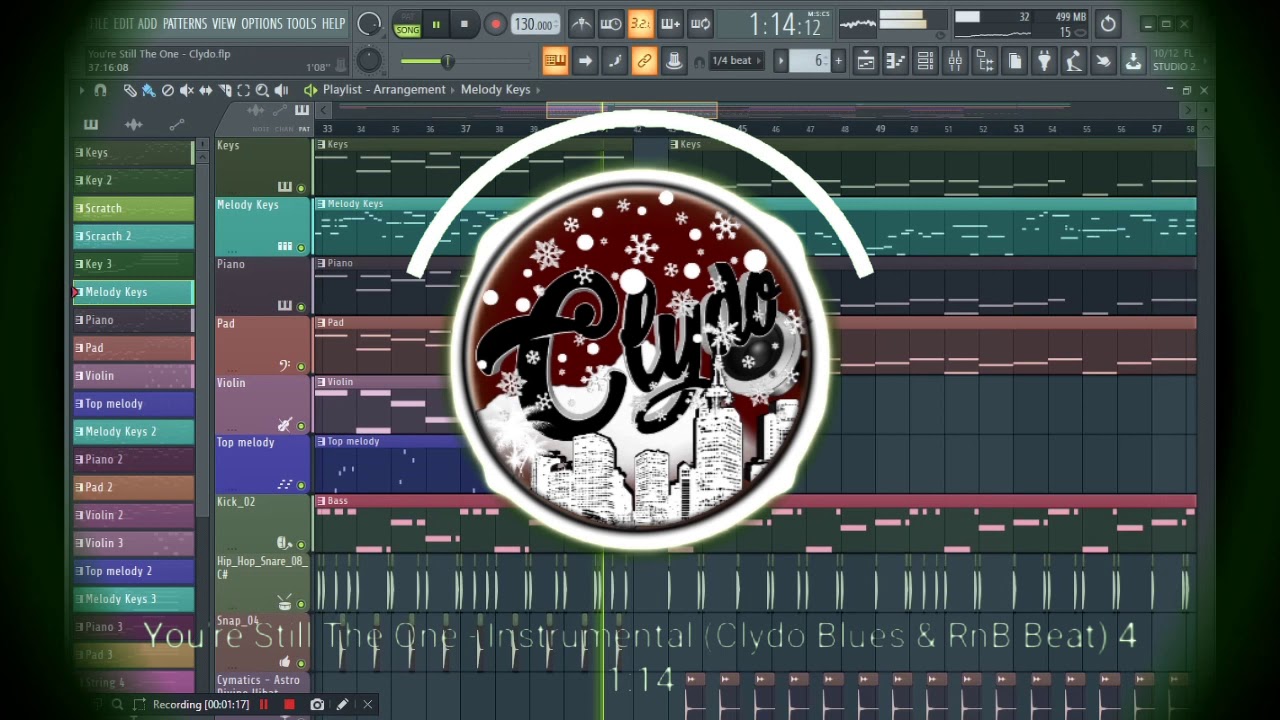Image resolution: width=1280 pixels, height=720 pixels.
Task: Click auto-scroll arrow icon
Action: 585,61
